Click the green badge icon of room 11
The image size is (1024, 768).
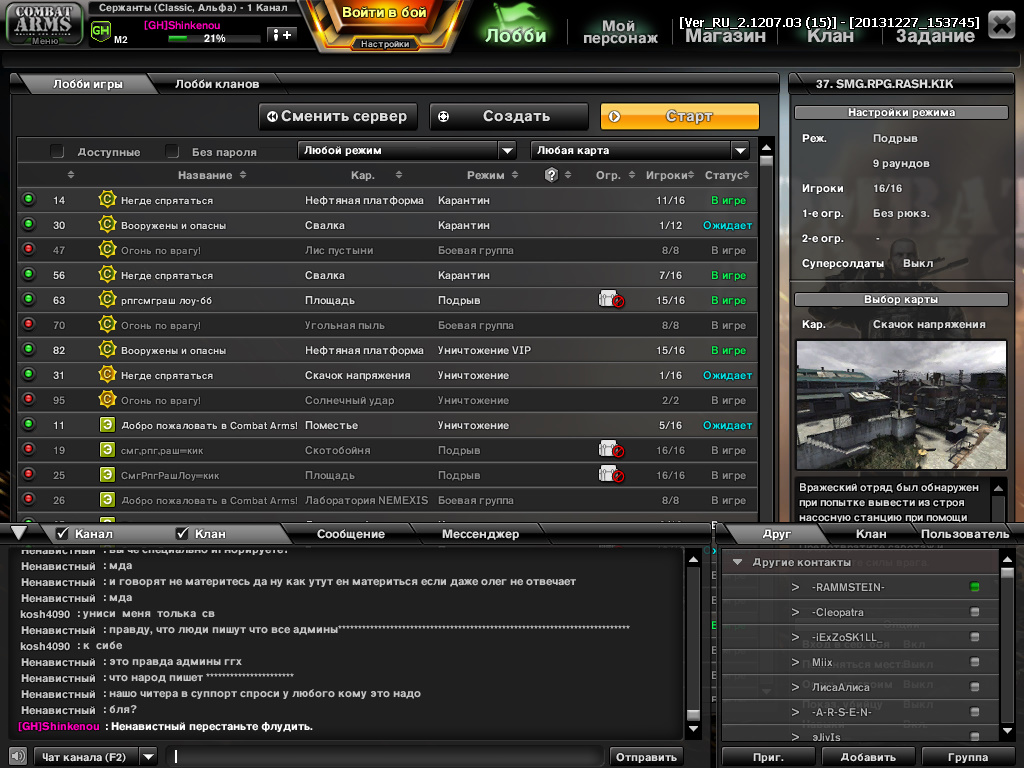(107, 424)
